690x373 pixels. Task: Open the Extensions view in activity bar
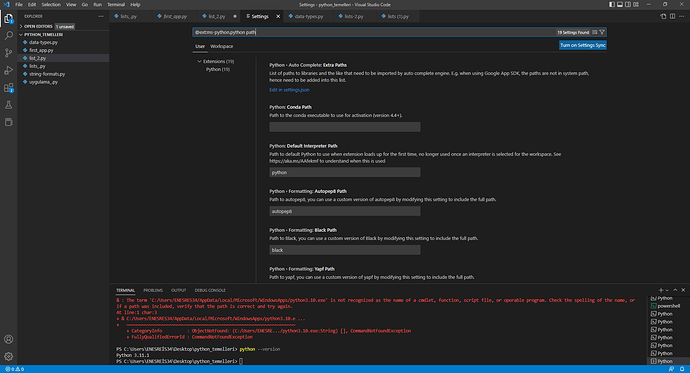point(8,88)
